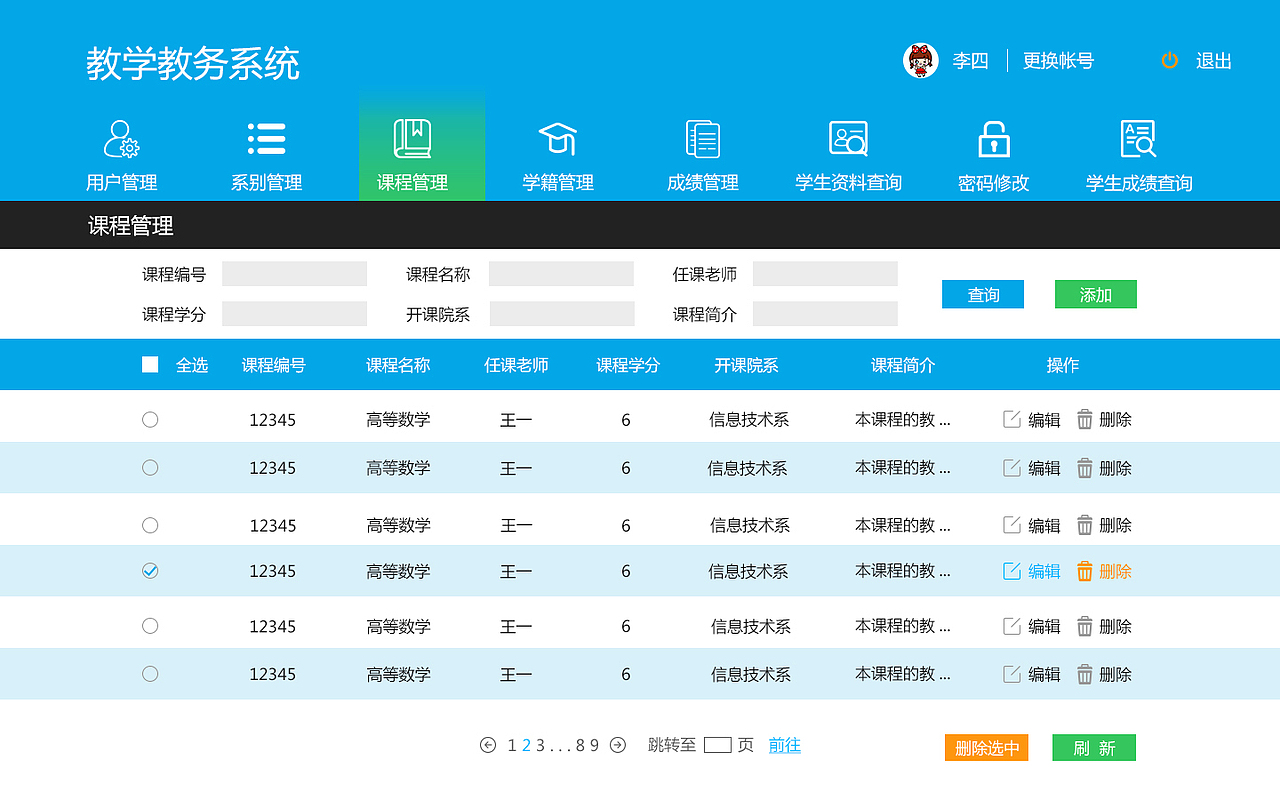Click 编辑 on the highlighted fourth row
This screenshot has height=800, width=1280.
click(1043, 572)
